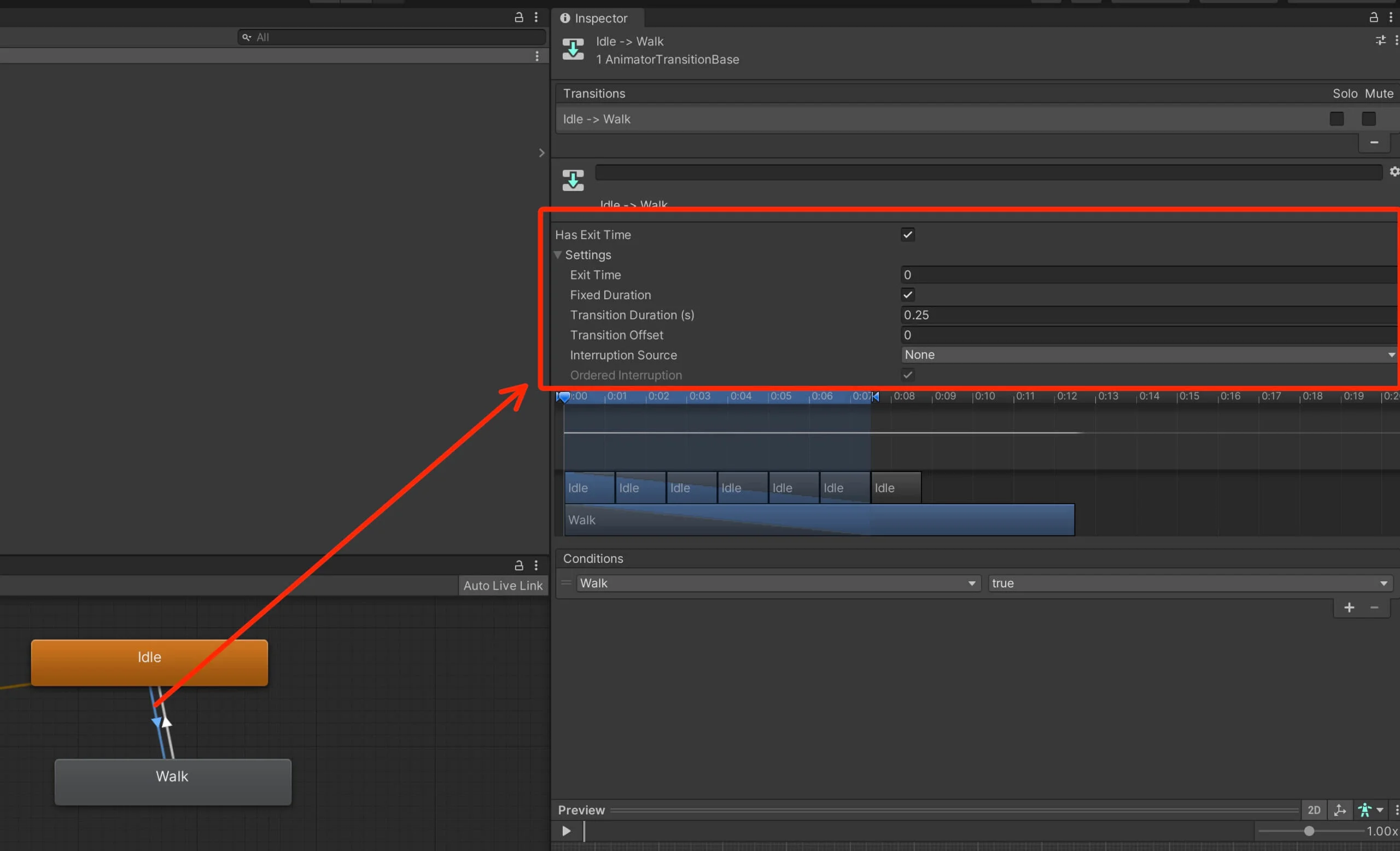This screenshot has height=851, width=1400.
Task: Click Ordered Interruption checkbox
Action: tap(908, 375)
